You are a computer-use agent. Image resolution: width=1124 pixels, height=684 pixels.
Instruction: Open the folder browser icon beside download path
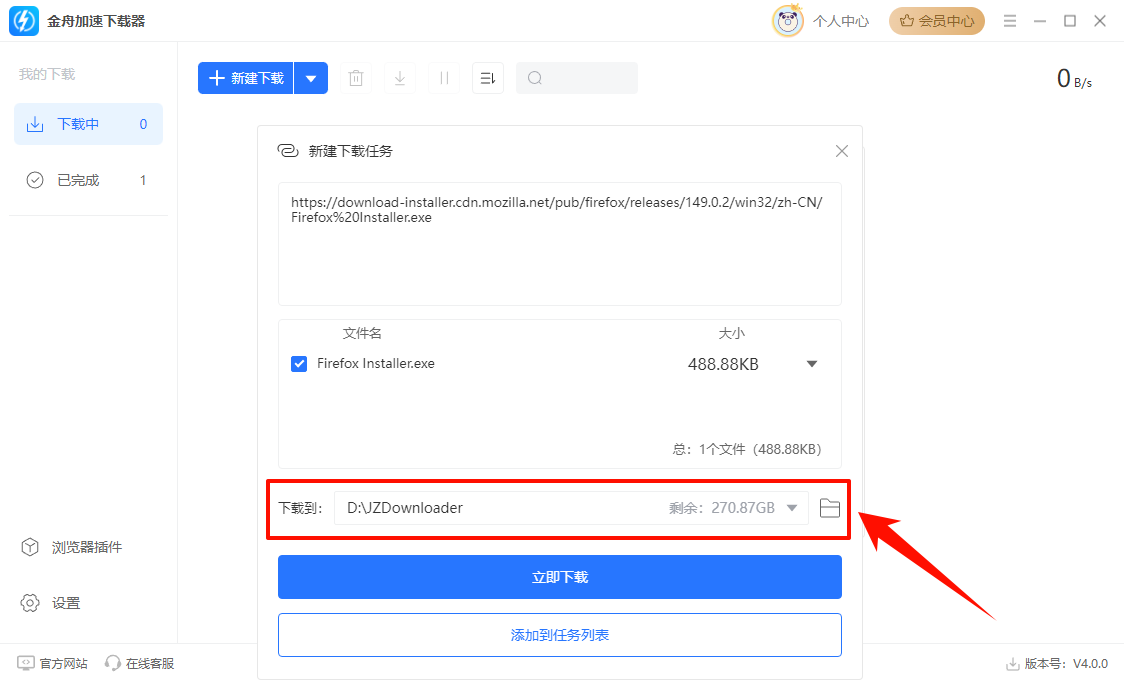click(x=829, y=507)
